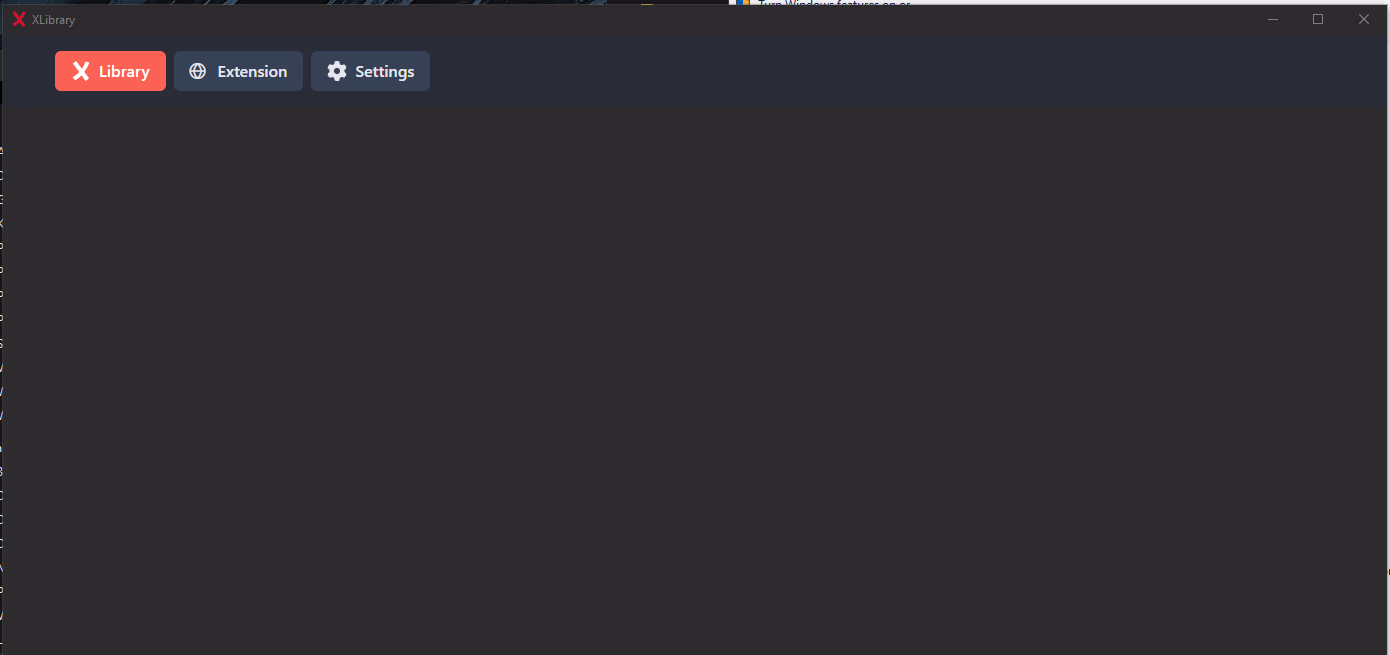Click empty title bar area beside XLibrary title
Screen dimensions: 1390x655
[660, 19]
